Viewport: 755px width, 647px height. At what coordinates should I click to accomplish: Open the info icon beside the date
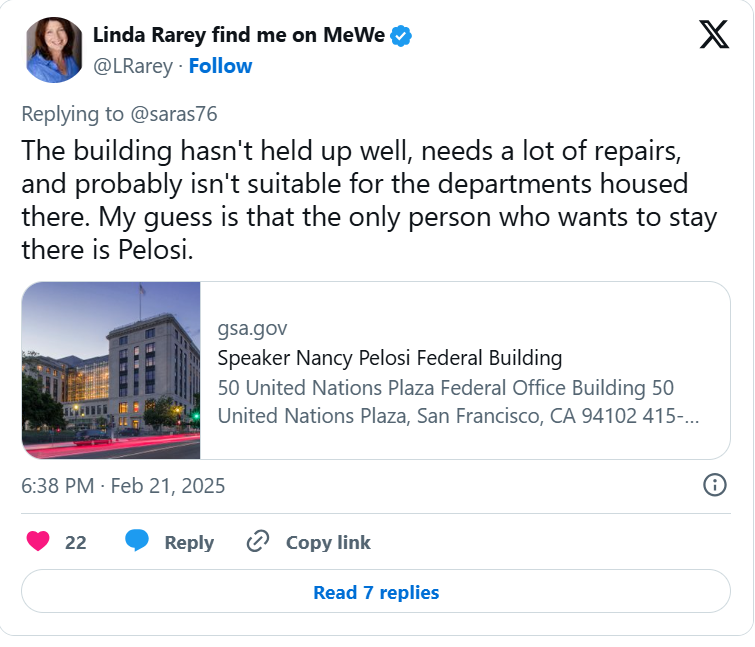coord(715,485)
